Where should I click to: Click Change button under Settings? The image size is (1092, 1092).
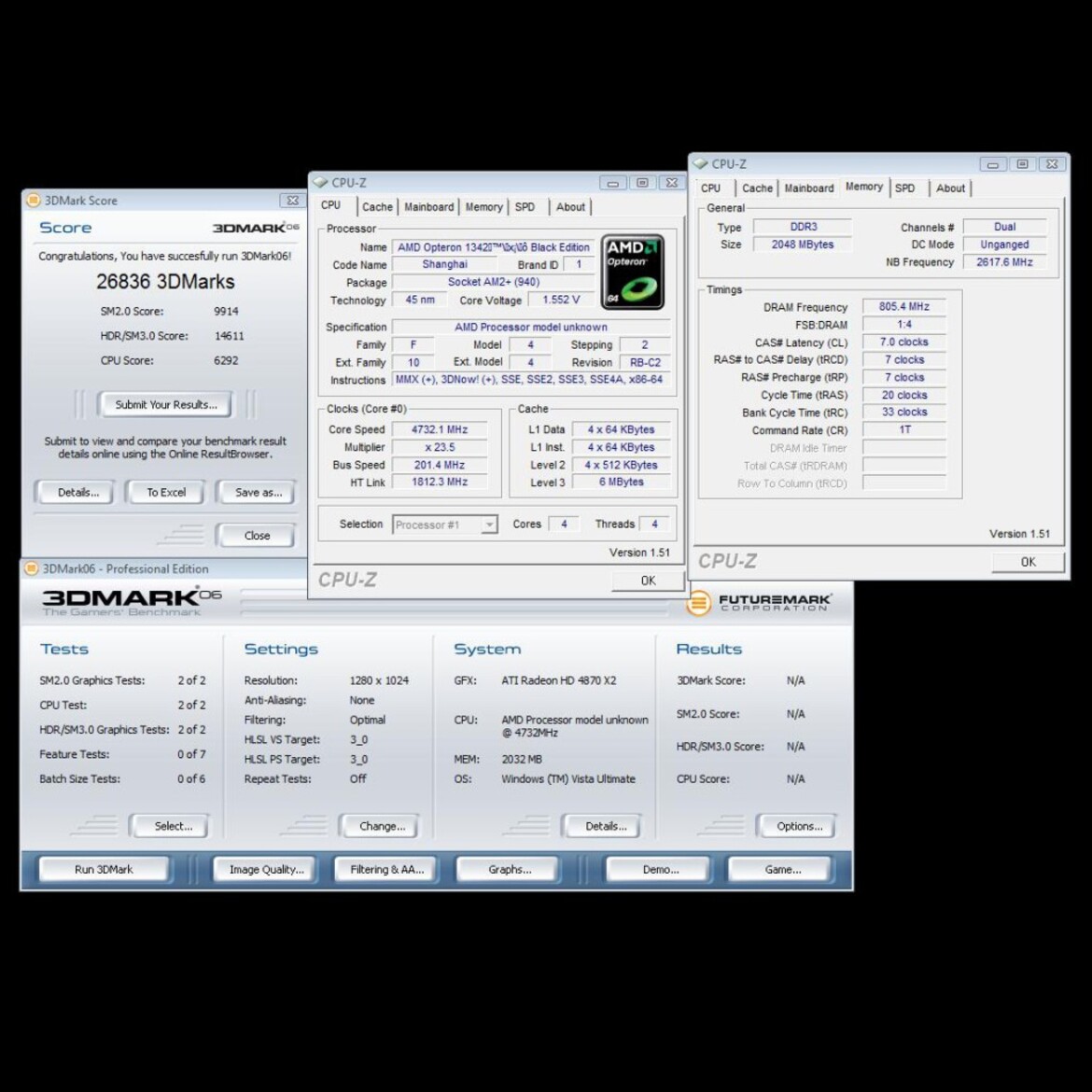382,826
